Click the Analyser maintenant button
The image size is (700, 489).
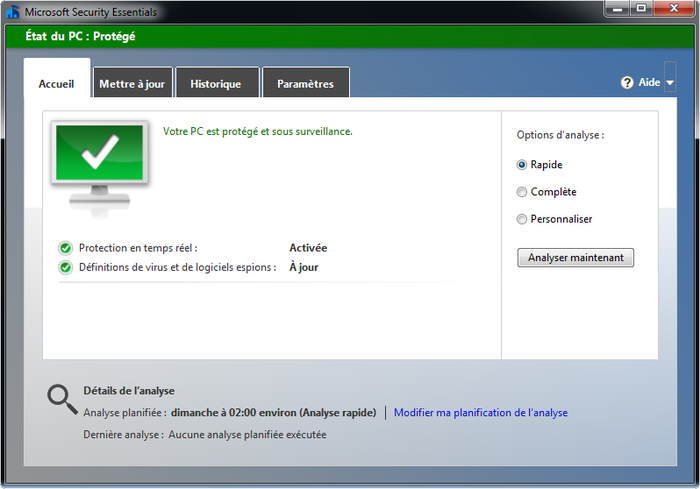click(x=575, y=258)
